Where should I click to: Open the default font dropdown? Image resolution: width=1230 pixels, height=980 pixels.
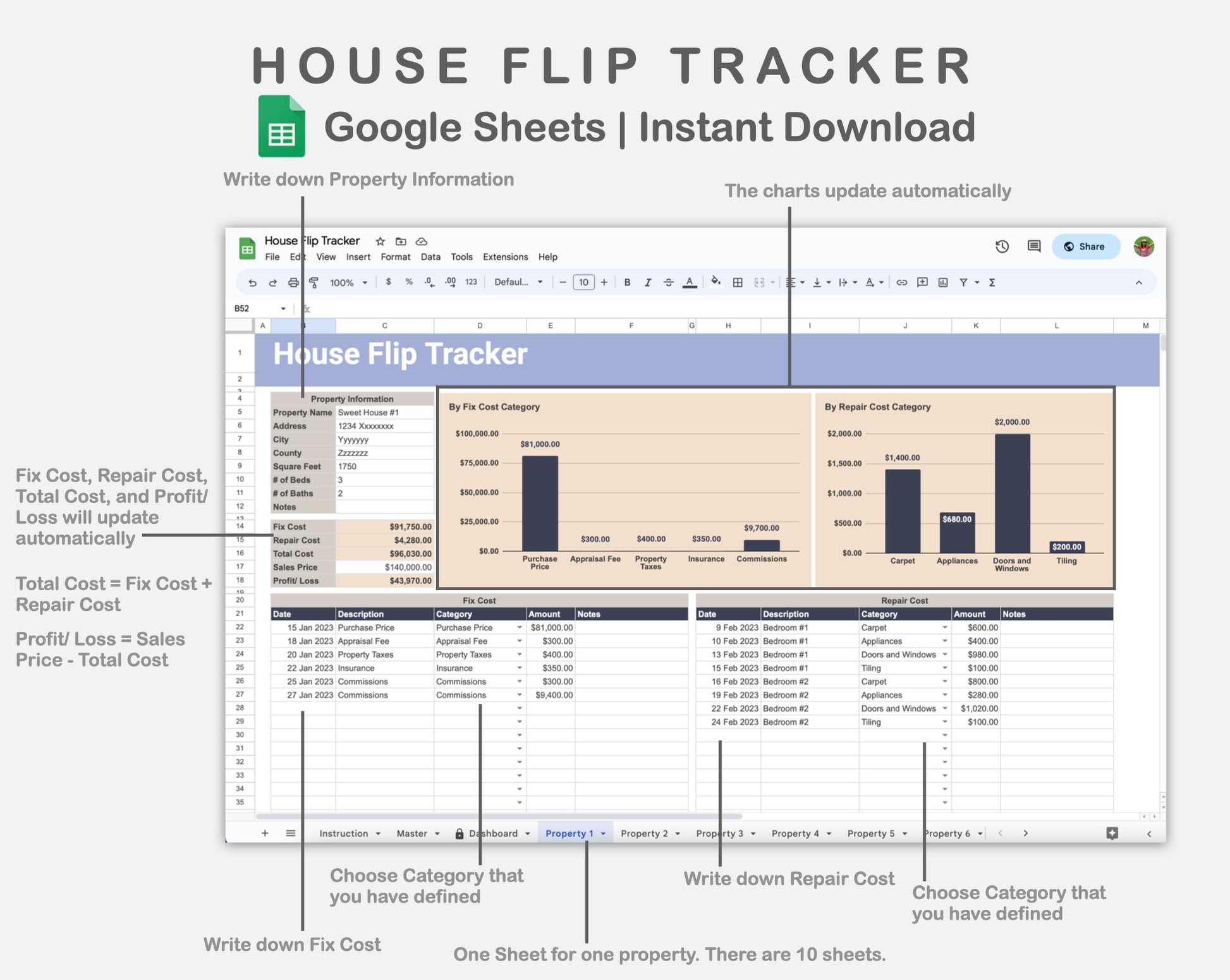pyautogui.click(x=518, y=282)
